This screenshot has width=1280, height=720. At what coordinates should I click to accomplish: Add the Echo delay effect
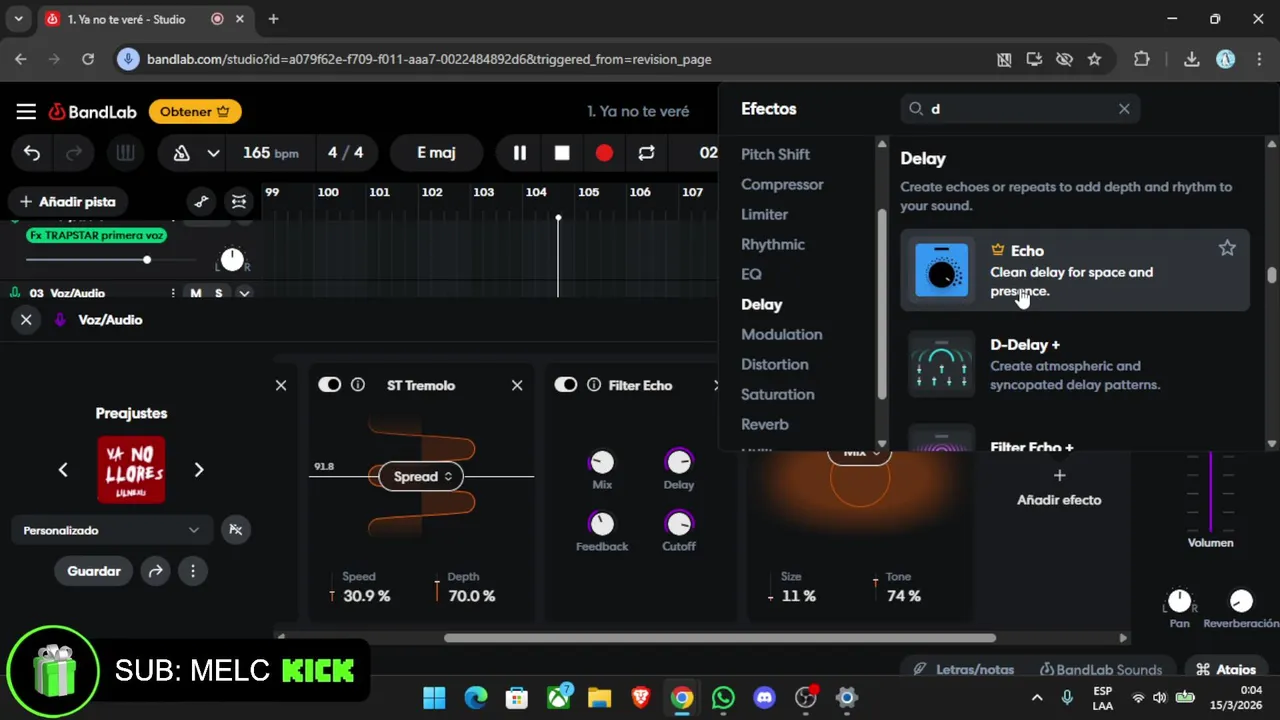(1075, 270)
